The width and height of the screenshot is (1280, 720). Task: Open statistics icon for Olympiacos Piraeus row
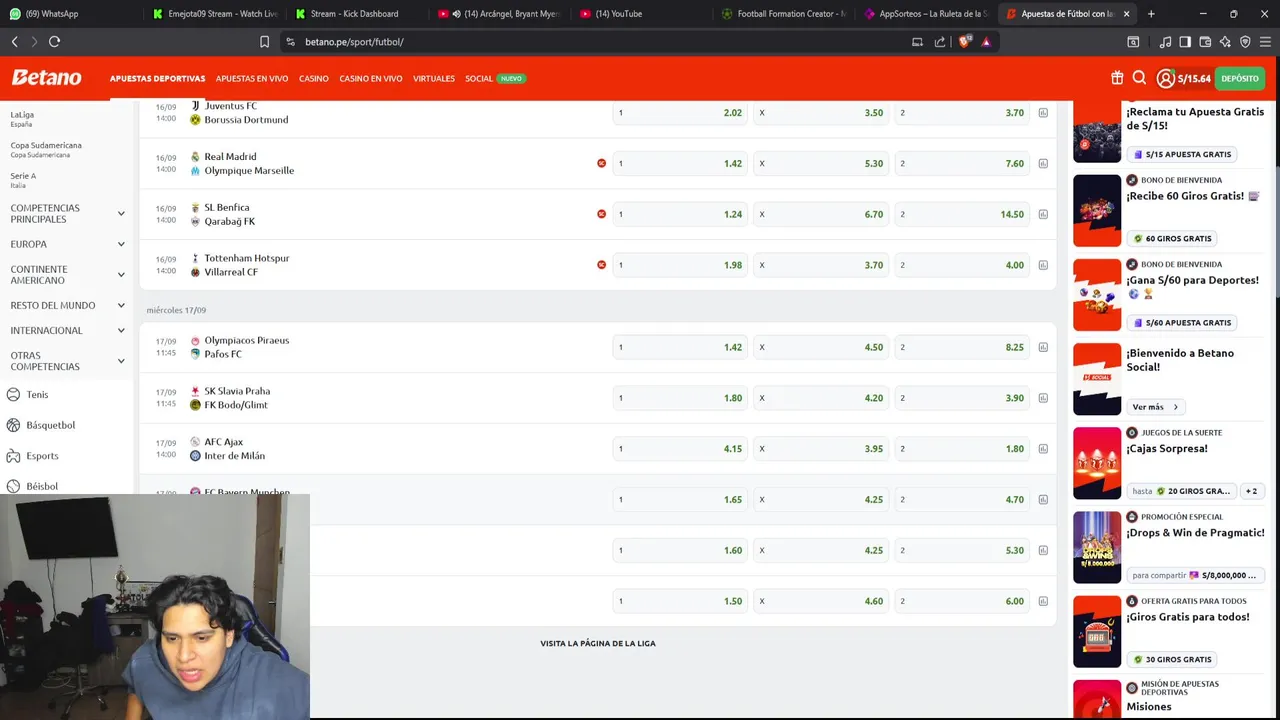pos(1043,347)
